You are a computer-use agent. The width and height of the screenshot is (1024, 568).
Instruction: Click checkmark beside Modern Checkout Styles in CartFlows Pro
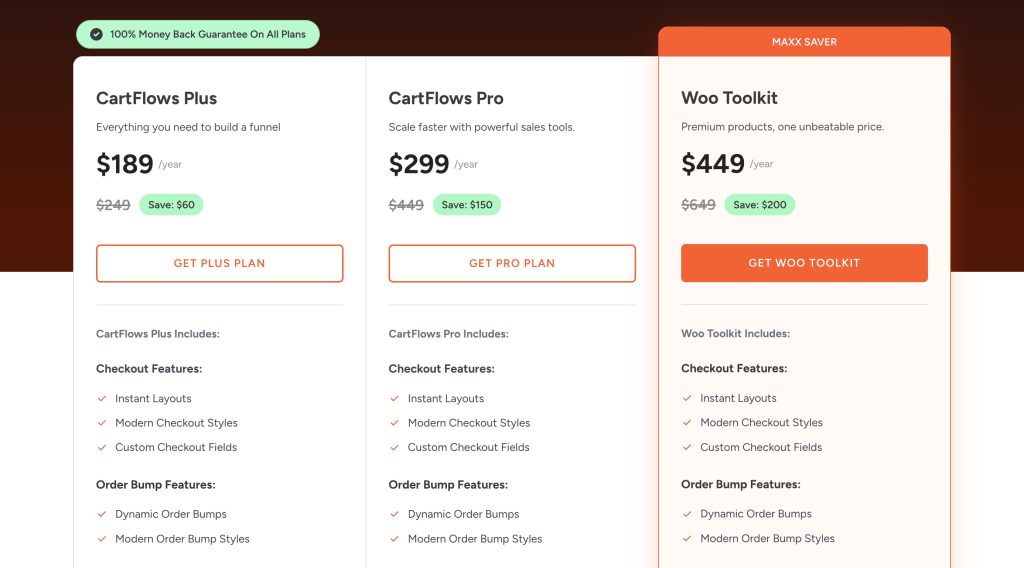(394, 423)
